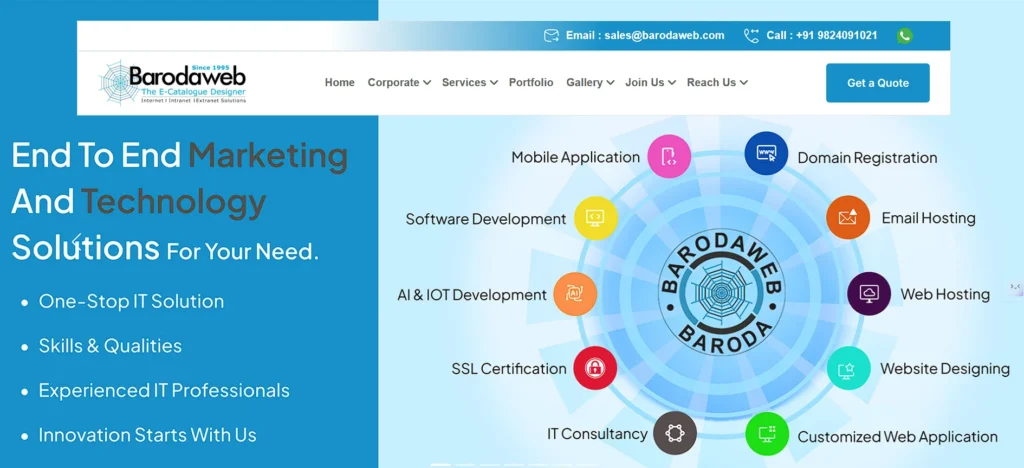Open the green WhatsApp chat icon

coord(904,36)
